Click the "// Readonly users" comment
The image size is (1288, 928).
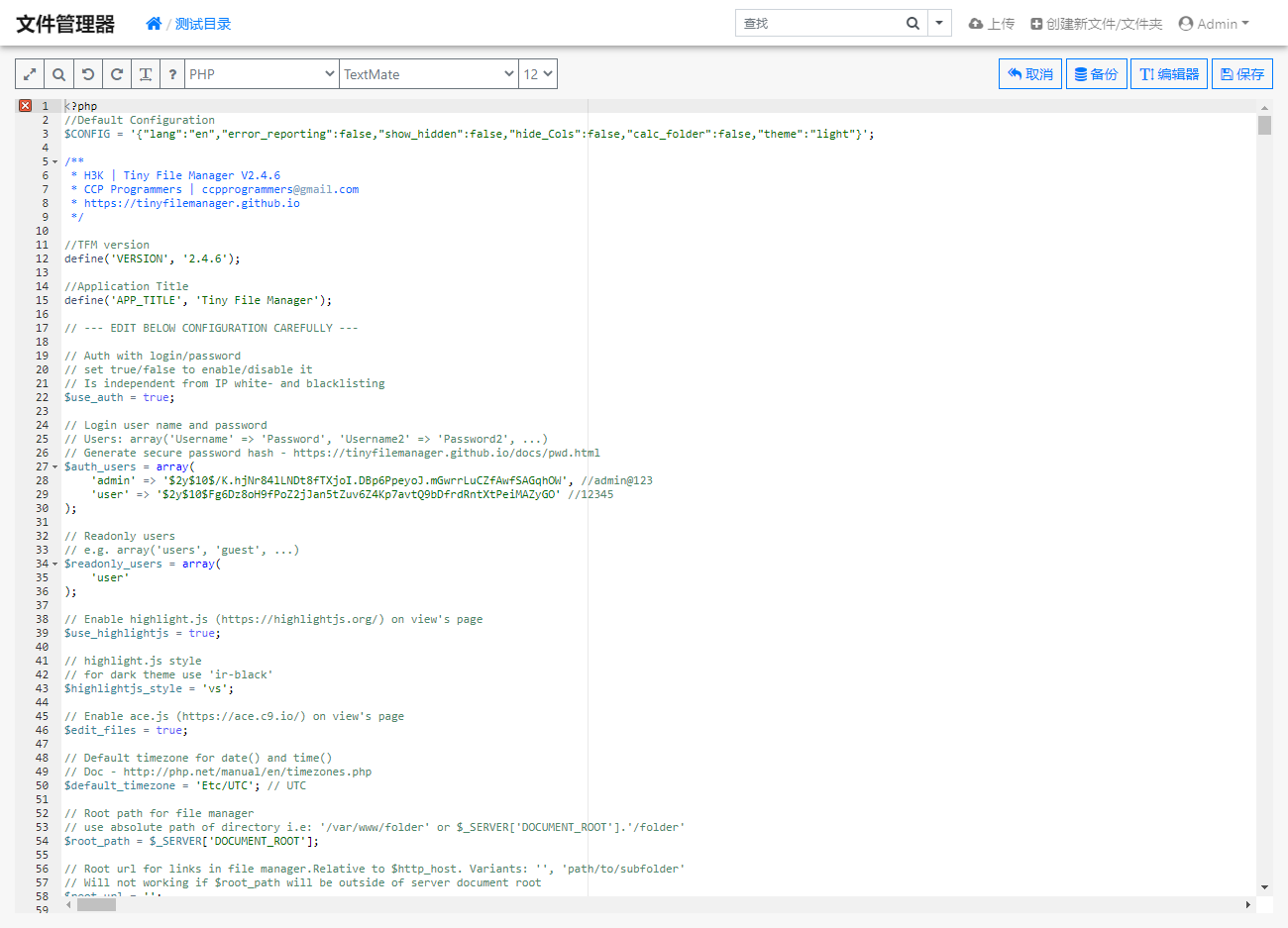120,536
